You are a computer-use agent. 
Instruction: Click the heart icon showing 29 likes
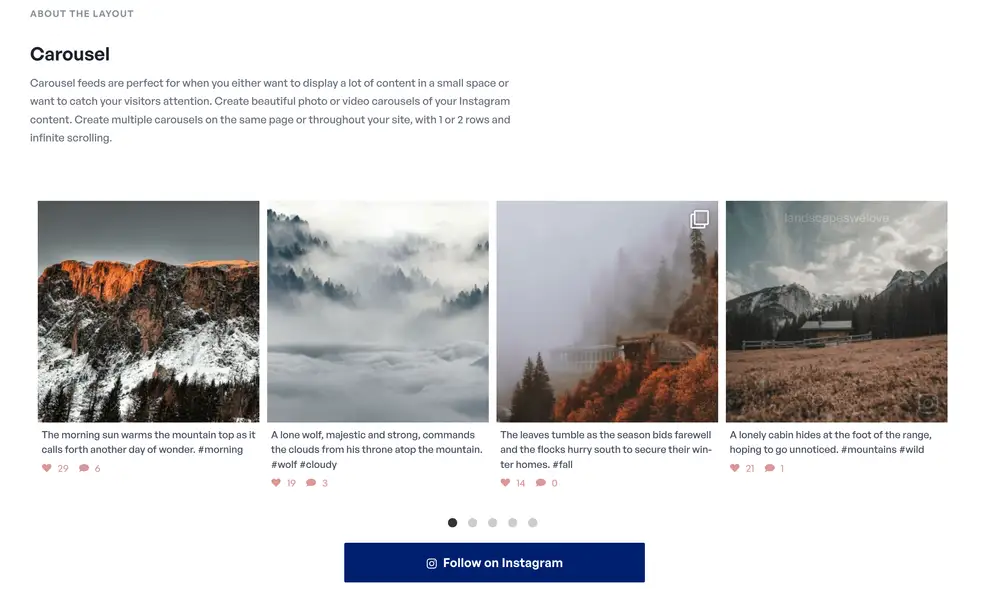pos(46,468)
